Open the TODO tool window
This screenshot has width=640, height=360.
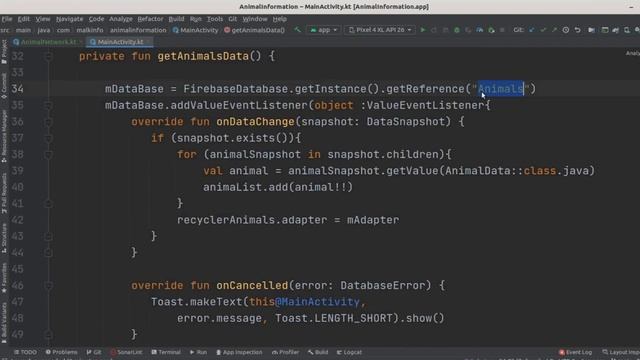click(x=25, y=352)
